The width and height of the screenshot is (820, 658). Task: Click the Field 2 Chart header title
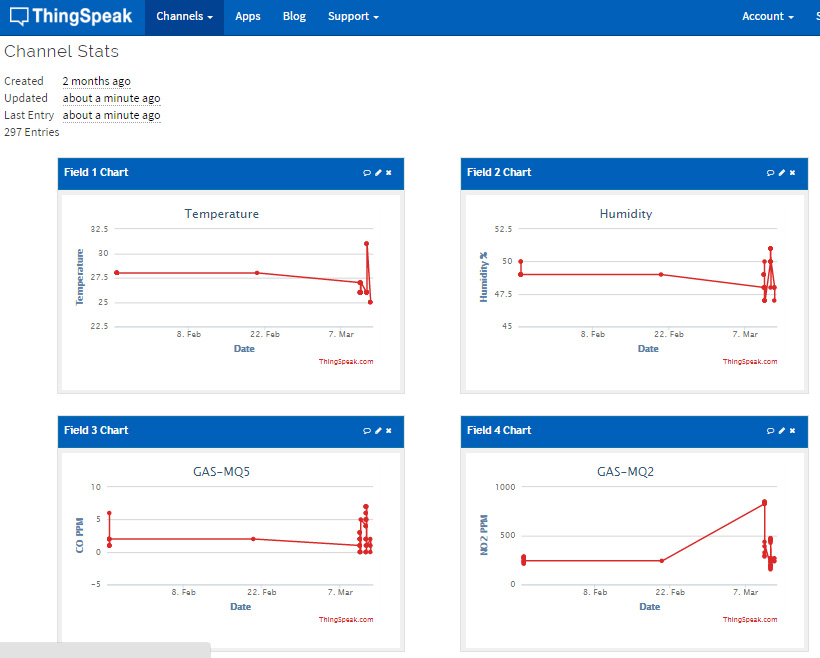pyautogui.click(x=499, y=173)
